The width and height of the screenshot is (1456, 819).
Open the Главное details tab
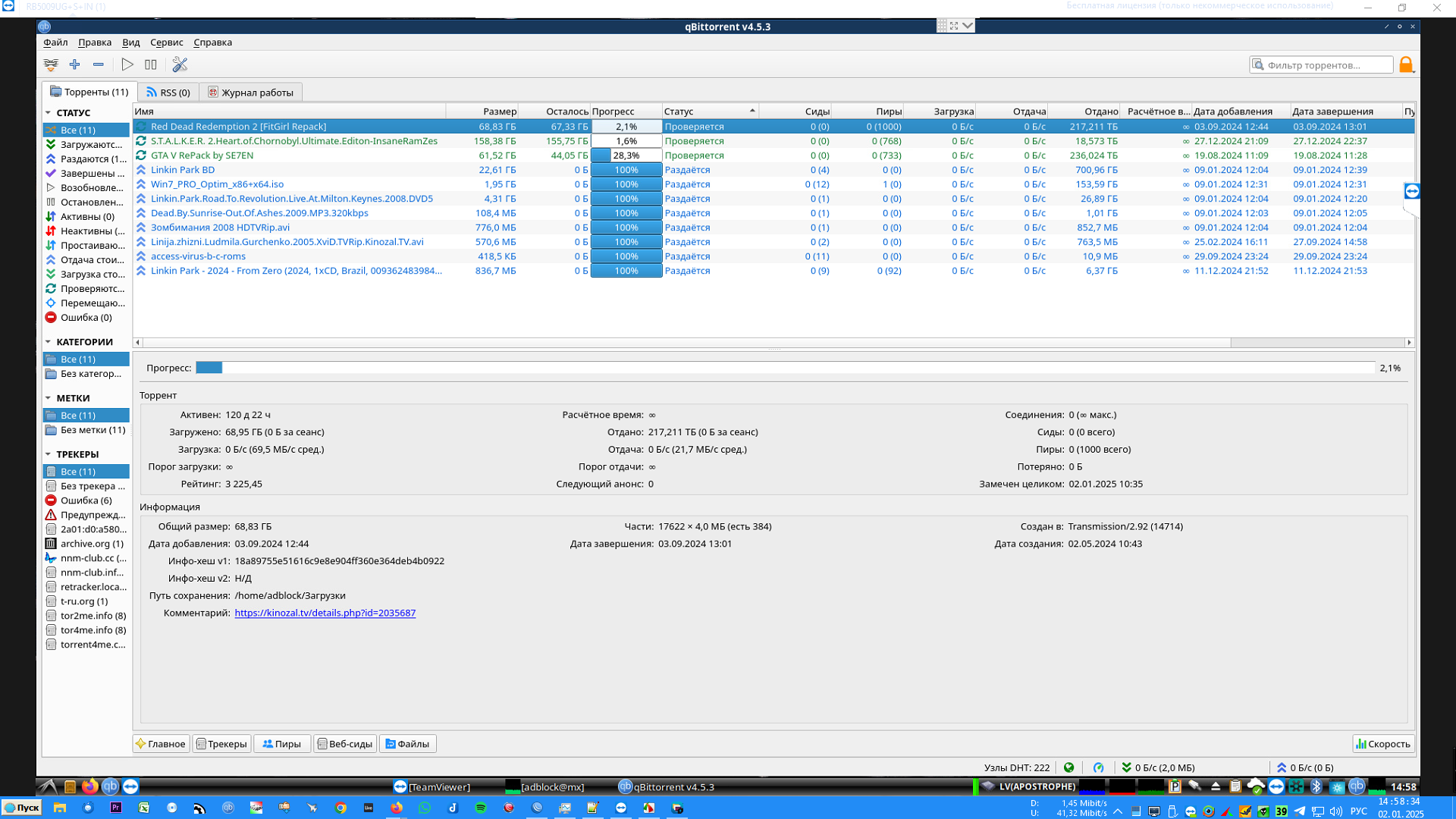pos(161,744)
